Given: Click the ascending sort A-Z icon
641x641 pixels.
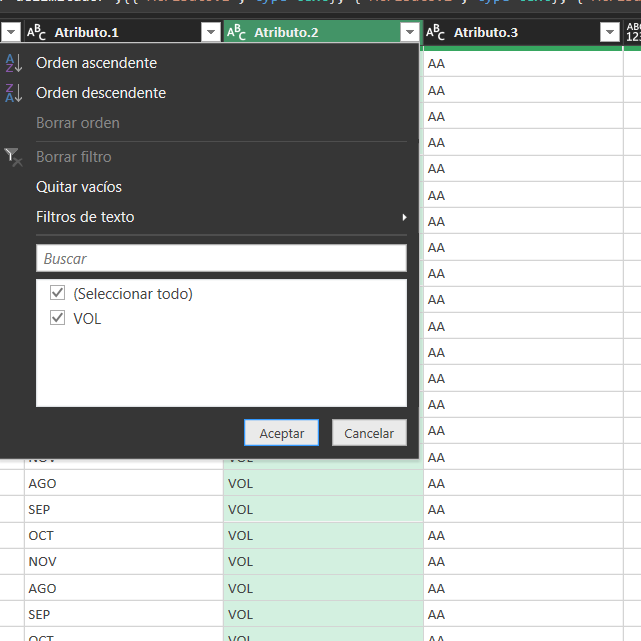Looking at the screenshot, I should pyautogui.click(x=13, y=63).
